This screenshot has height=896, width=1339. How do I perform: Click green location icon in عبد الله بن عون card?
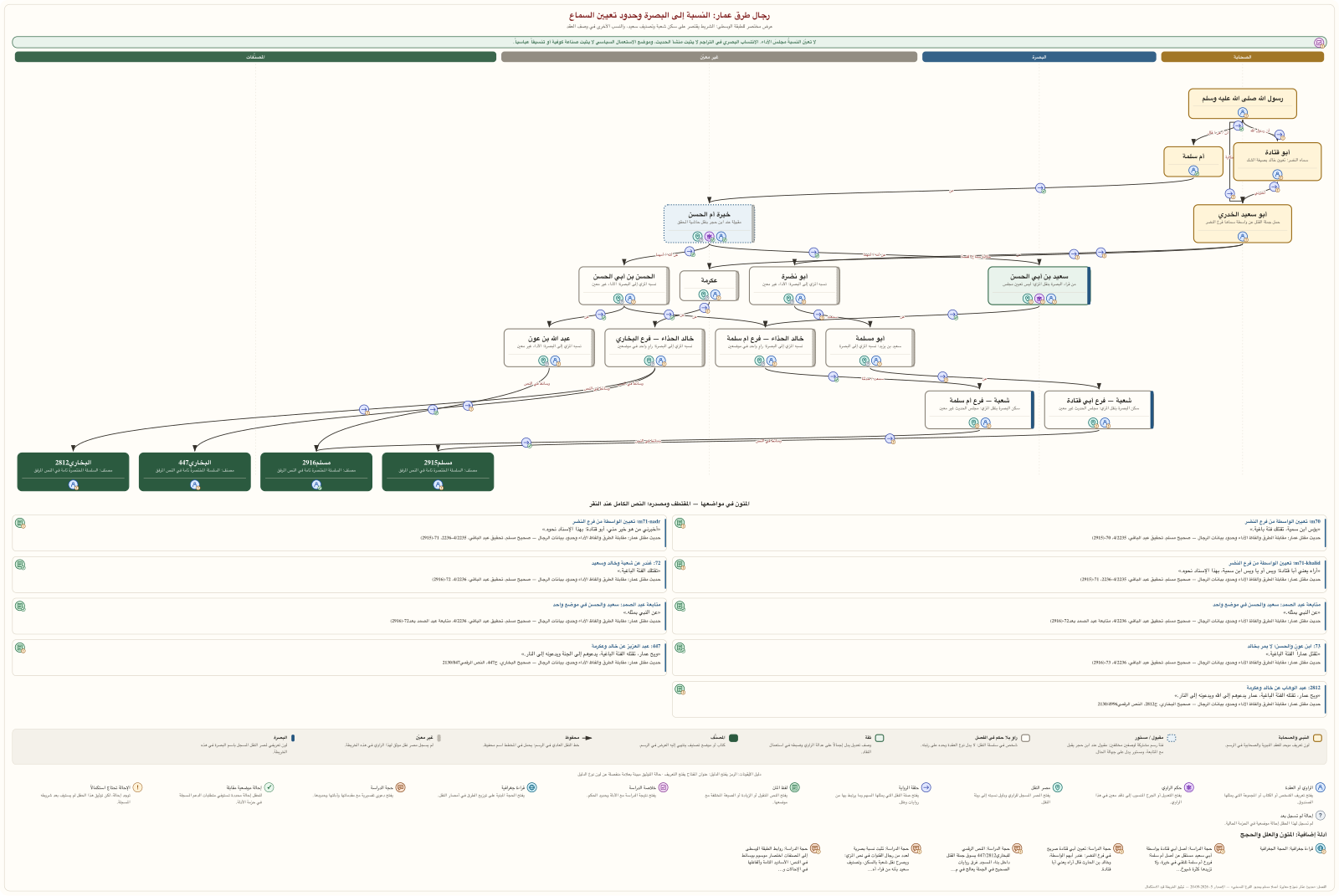(x=543, y=361)
